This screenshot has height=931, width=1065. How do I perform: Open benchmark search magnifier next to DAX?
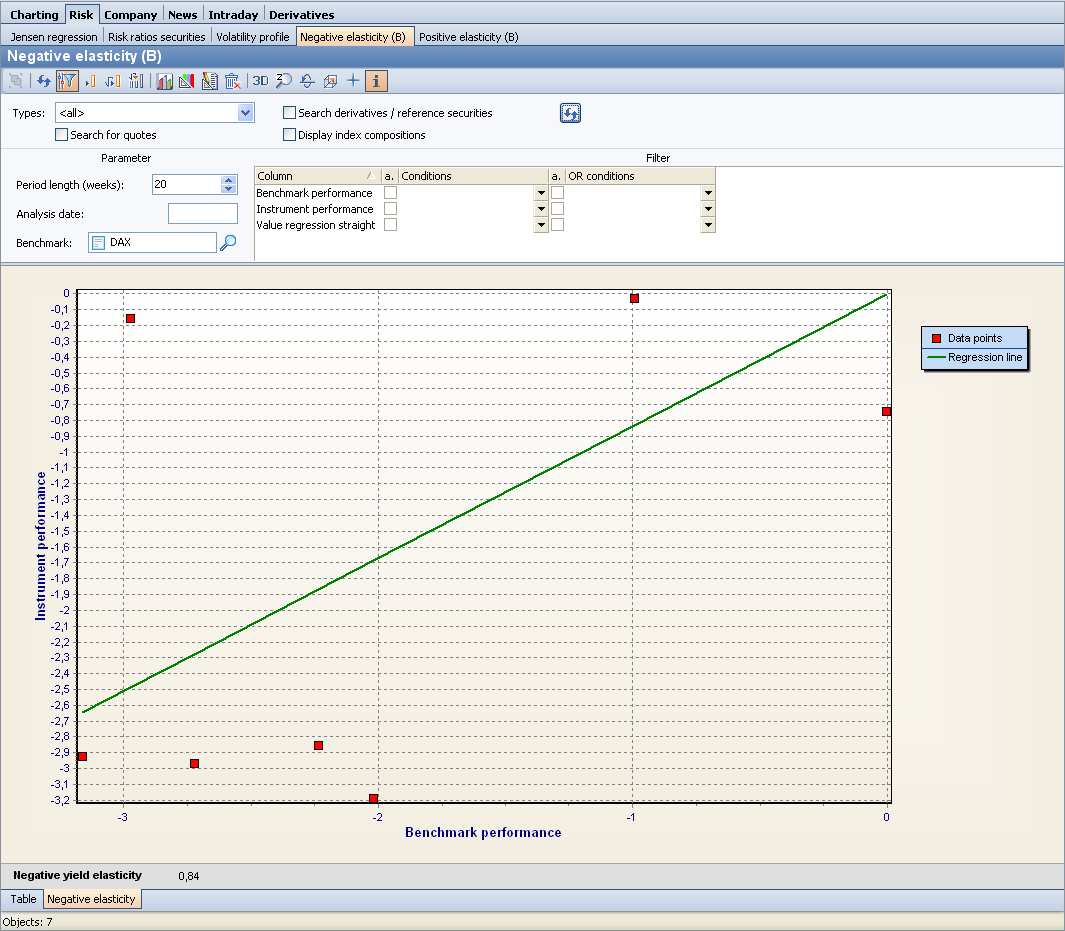[x=228, y=242]
